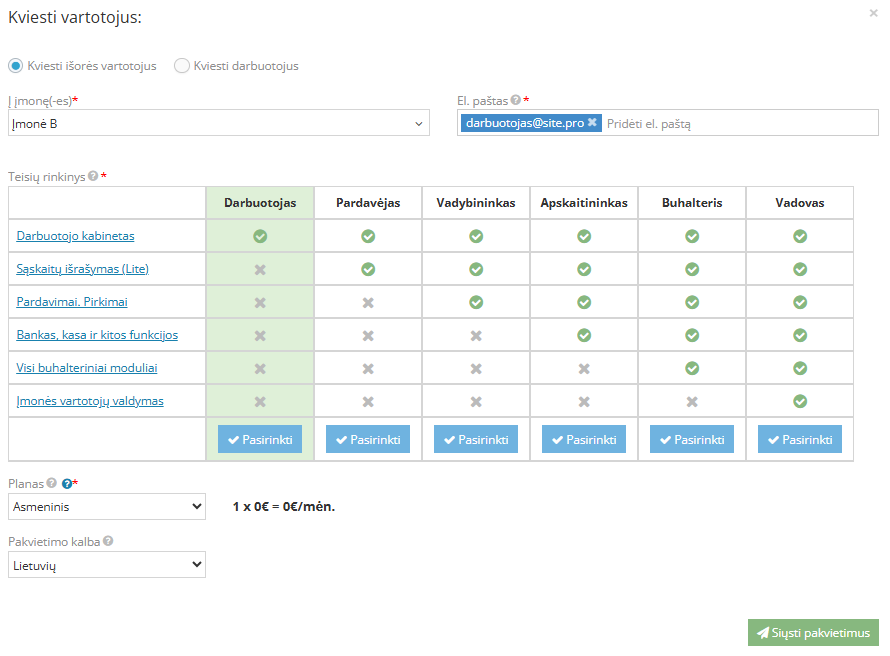Image resolution: width=890 pixels, height=656 pixels.
Task: Click Vadovas checkmark for Įmonės vartotojų valdymas
Action: coord(800,401)
